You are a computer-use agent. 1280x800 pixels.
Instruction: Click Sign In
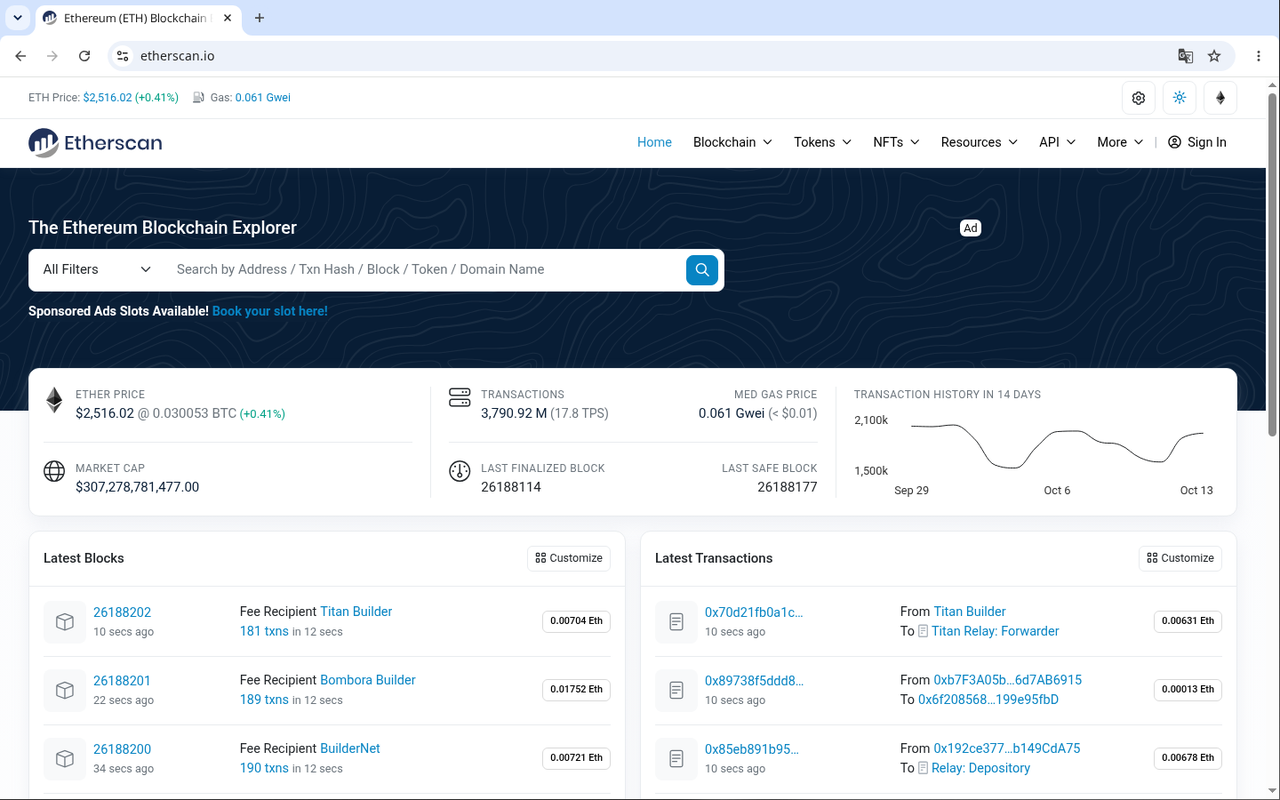pyautogui.click(x=1197, y=143)
